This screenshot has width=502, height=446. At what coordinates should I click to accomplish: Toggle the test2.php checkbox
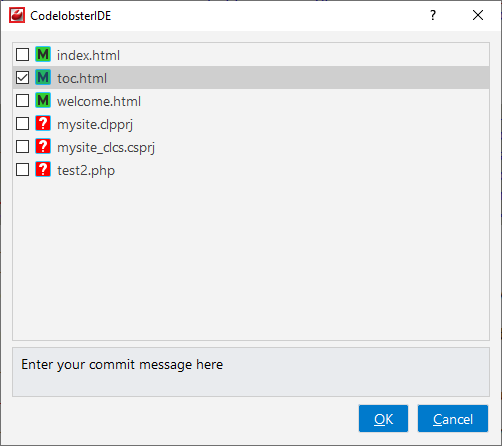tap(22, 169)
